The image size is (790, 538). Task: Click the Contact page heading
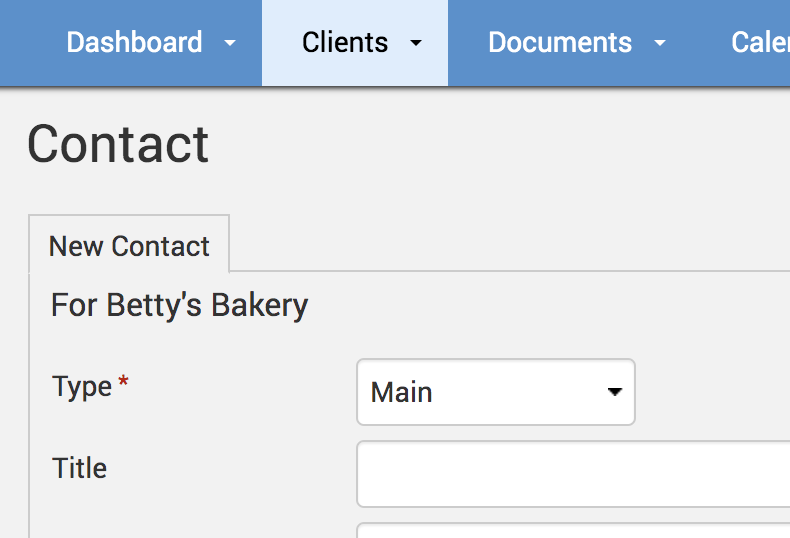click(118, 144)
